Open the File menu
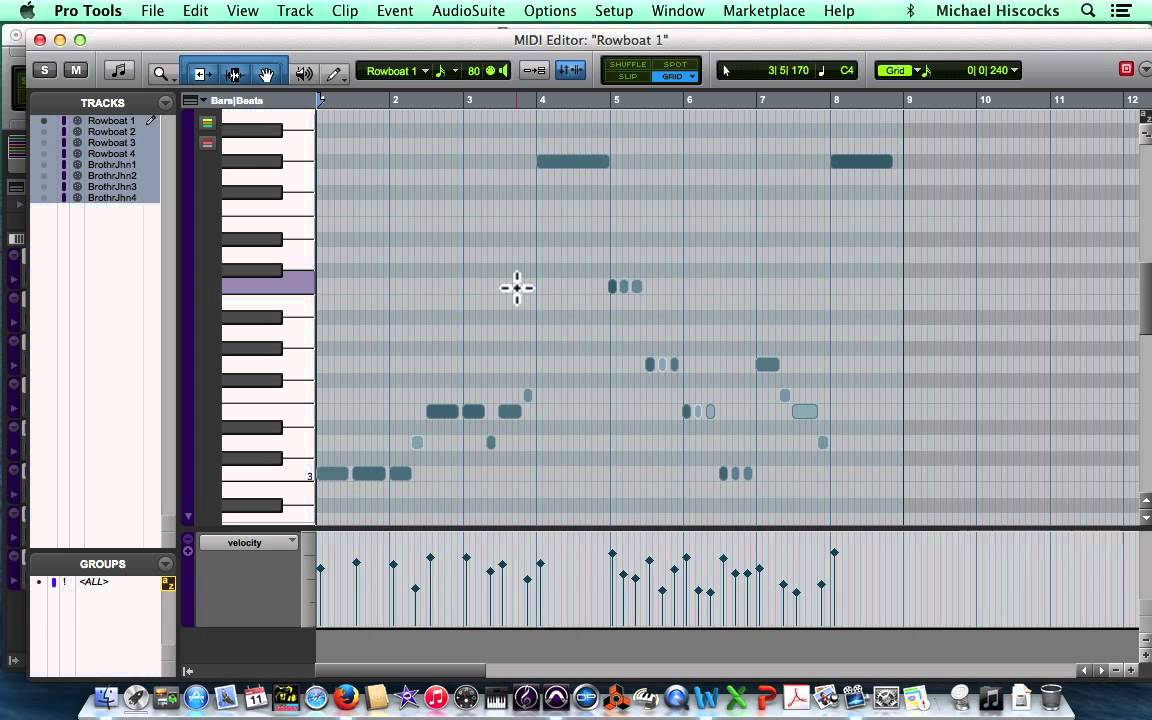 (152, 11)
